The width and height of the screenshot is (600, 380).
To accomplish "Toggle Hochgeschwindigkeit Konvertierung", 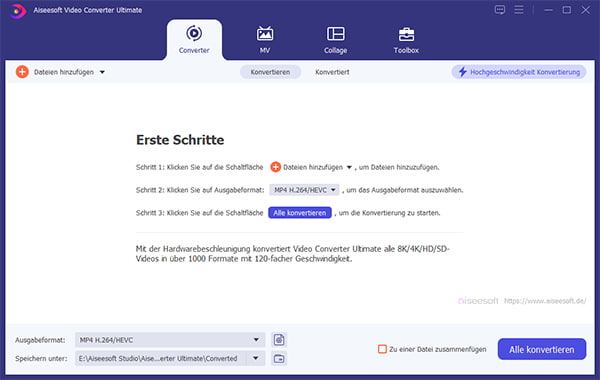I will click(x=519, y=72).
